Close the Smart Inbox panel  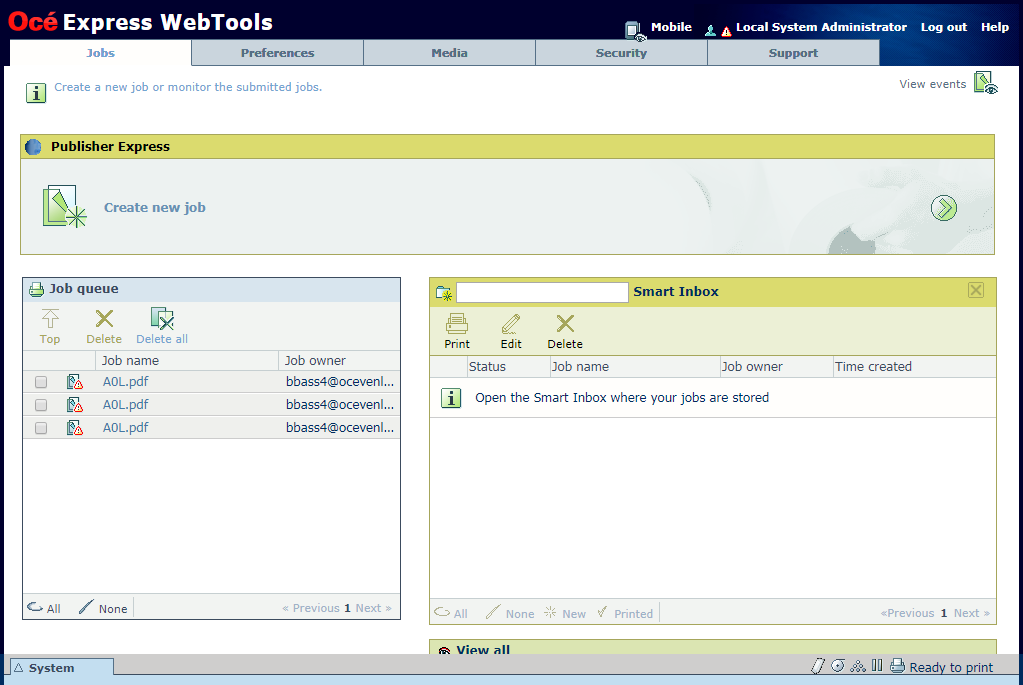[x=975, y=290]
